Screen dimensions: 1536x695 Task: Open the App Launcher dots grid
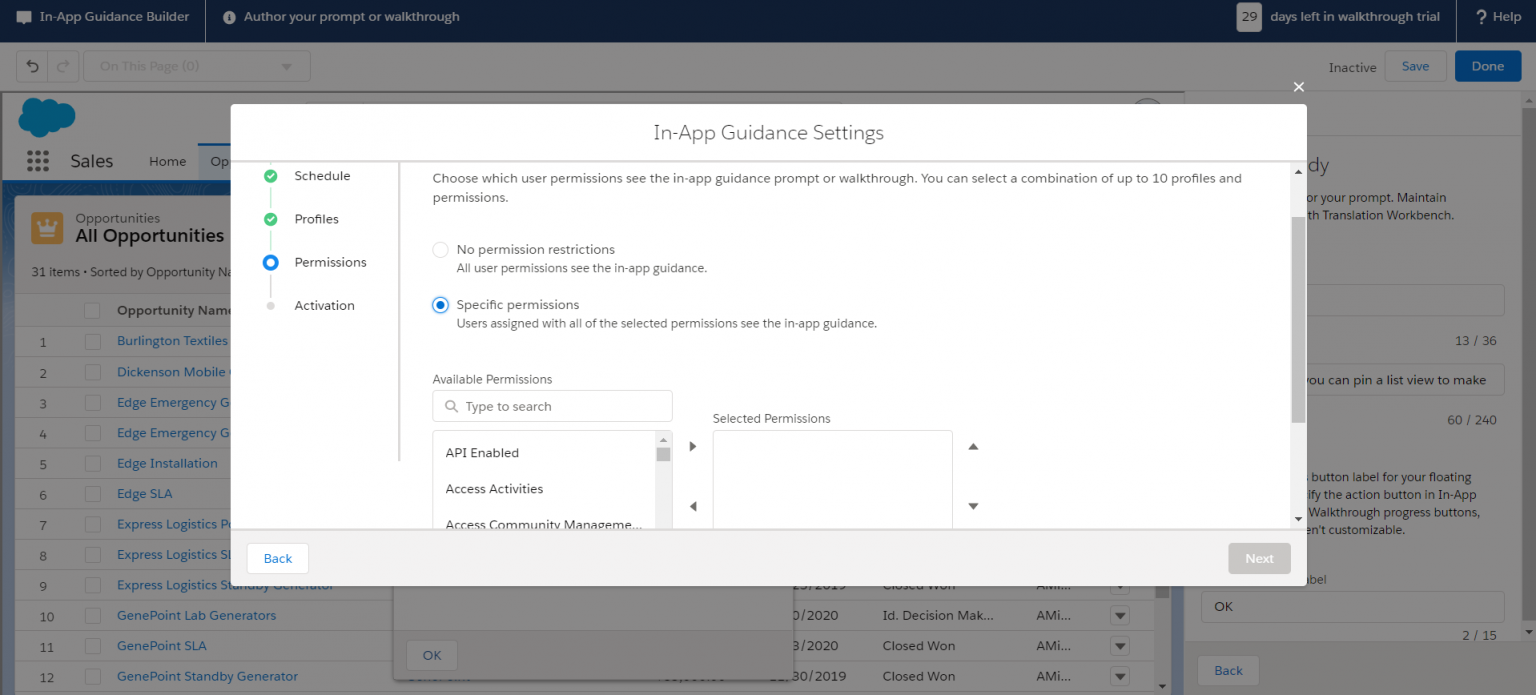point(38,161)
